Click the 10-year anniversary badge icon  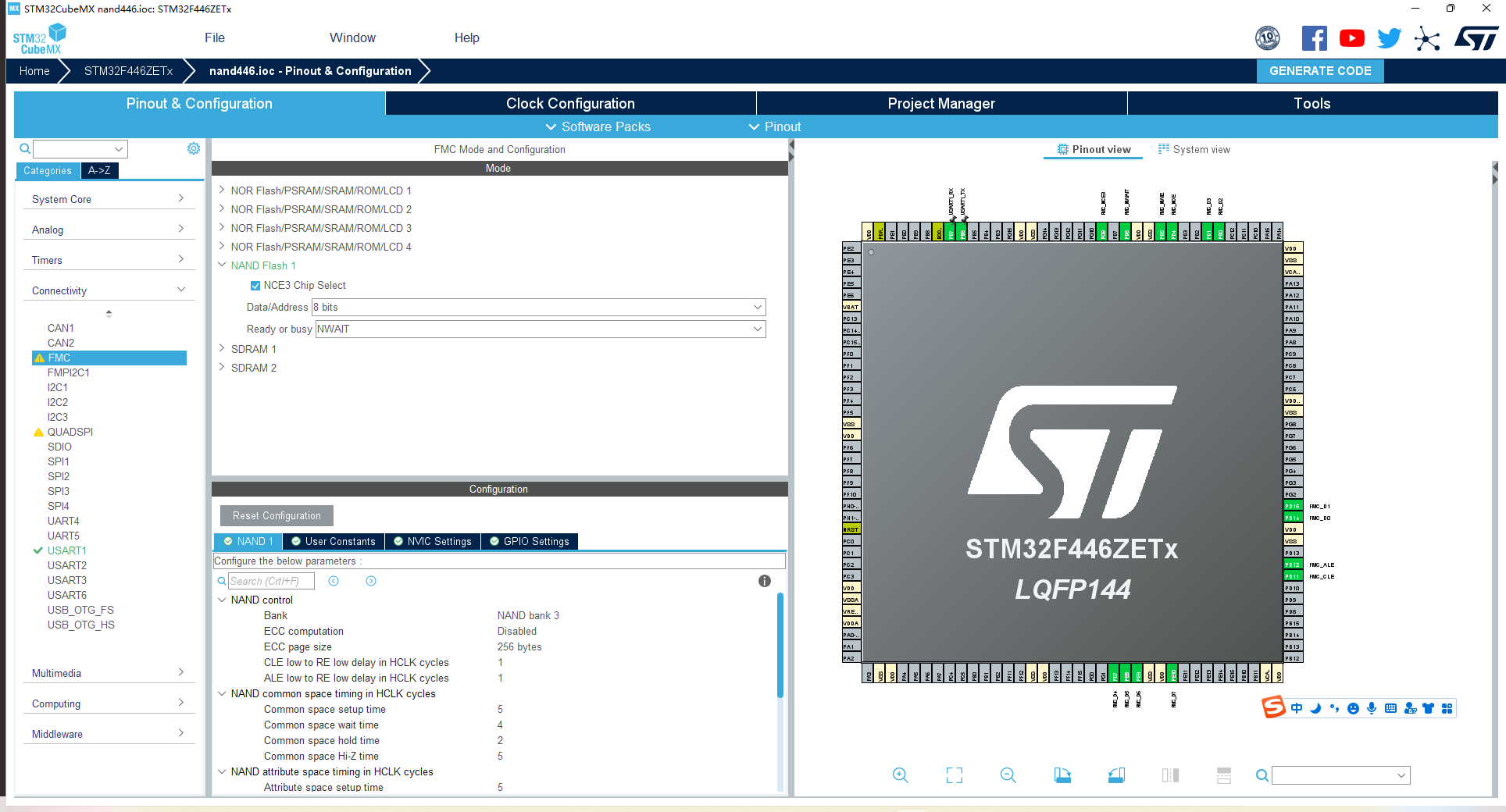coord(1268,37)
